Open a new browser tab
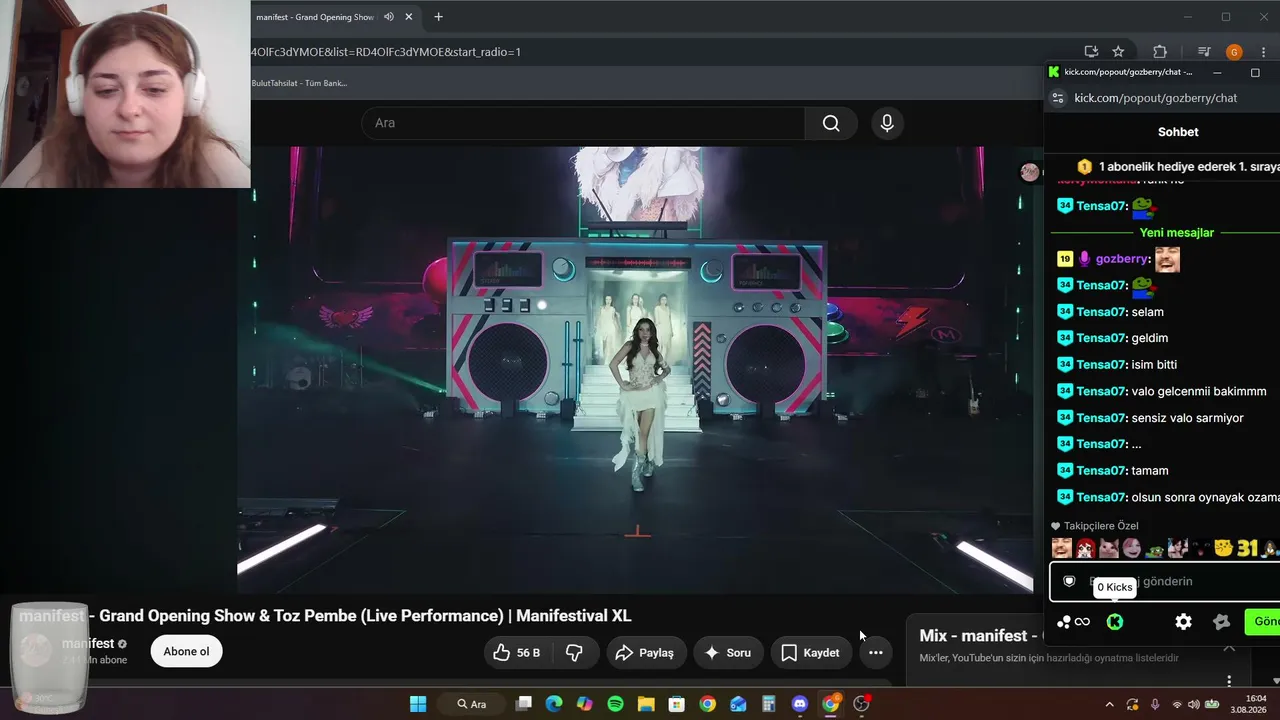Screen dimensions: 1280x720 coord(438,17)
